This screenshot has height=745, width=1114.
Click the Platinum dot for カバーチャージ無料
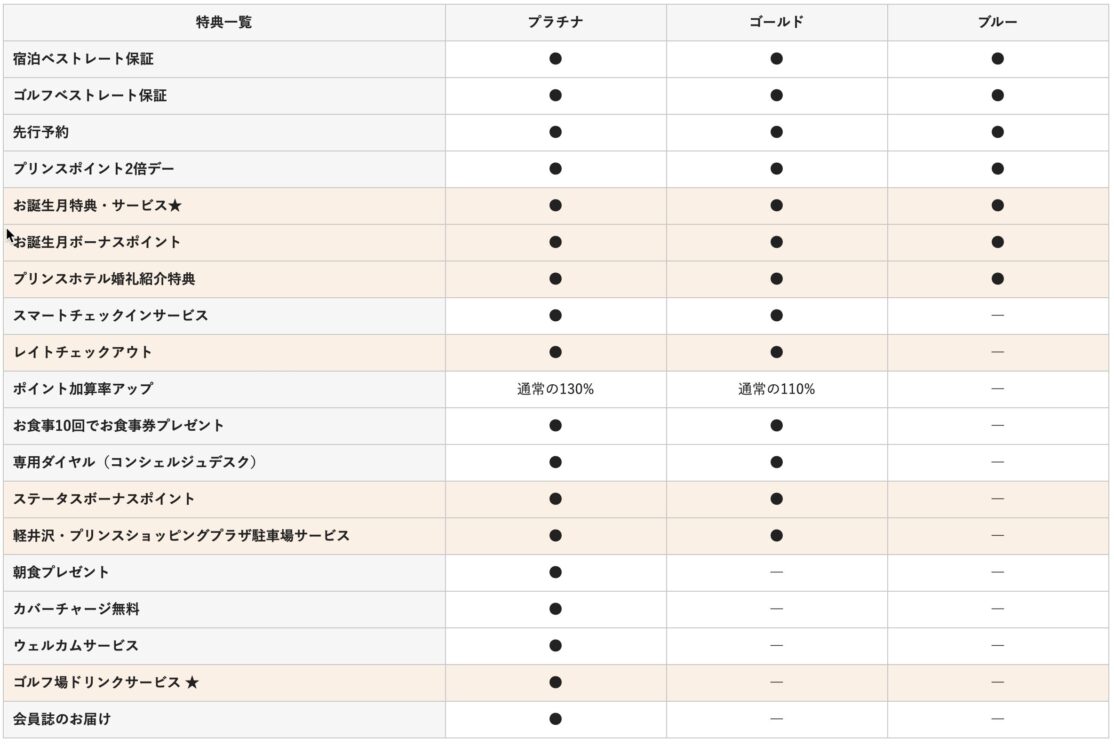pyautogui.click(x=555, y=609)
